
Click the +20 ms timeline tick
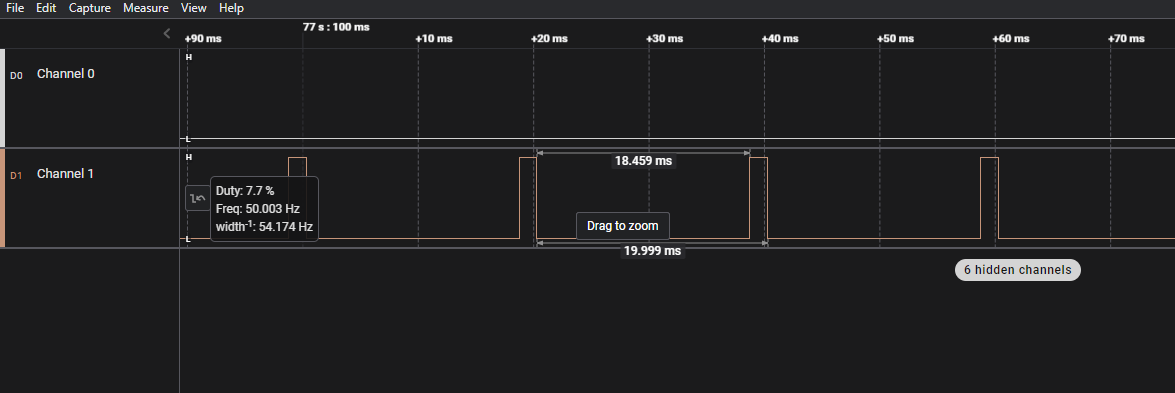pos(549,38)
